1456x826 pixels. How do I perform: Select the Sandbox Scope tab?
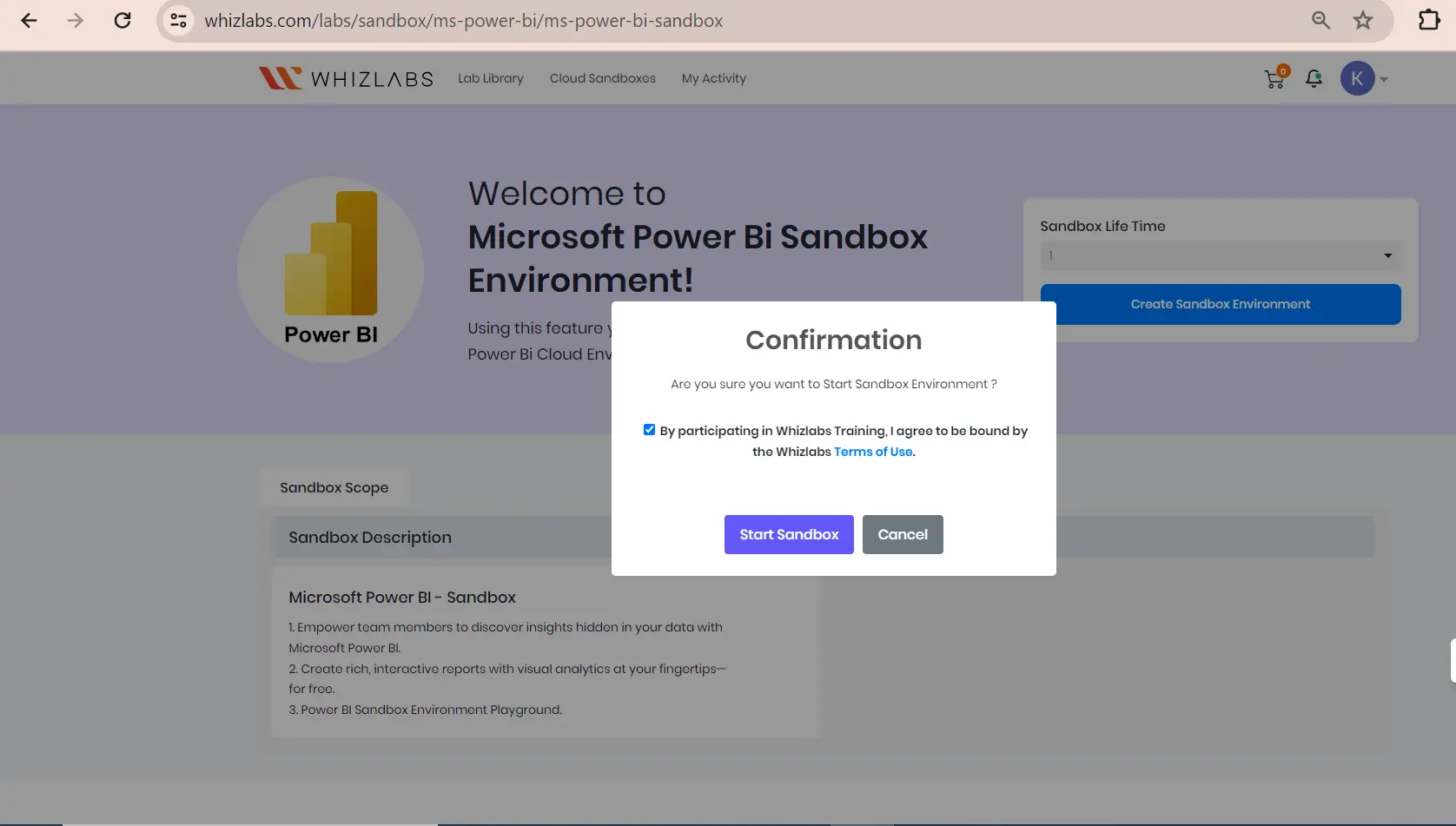(334, 488)
